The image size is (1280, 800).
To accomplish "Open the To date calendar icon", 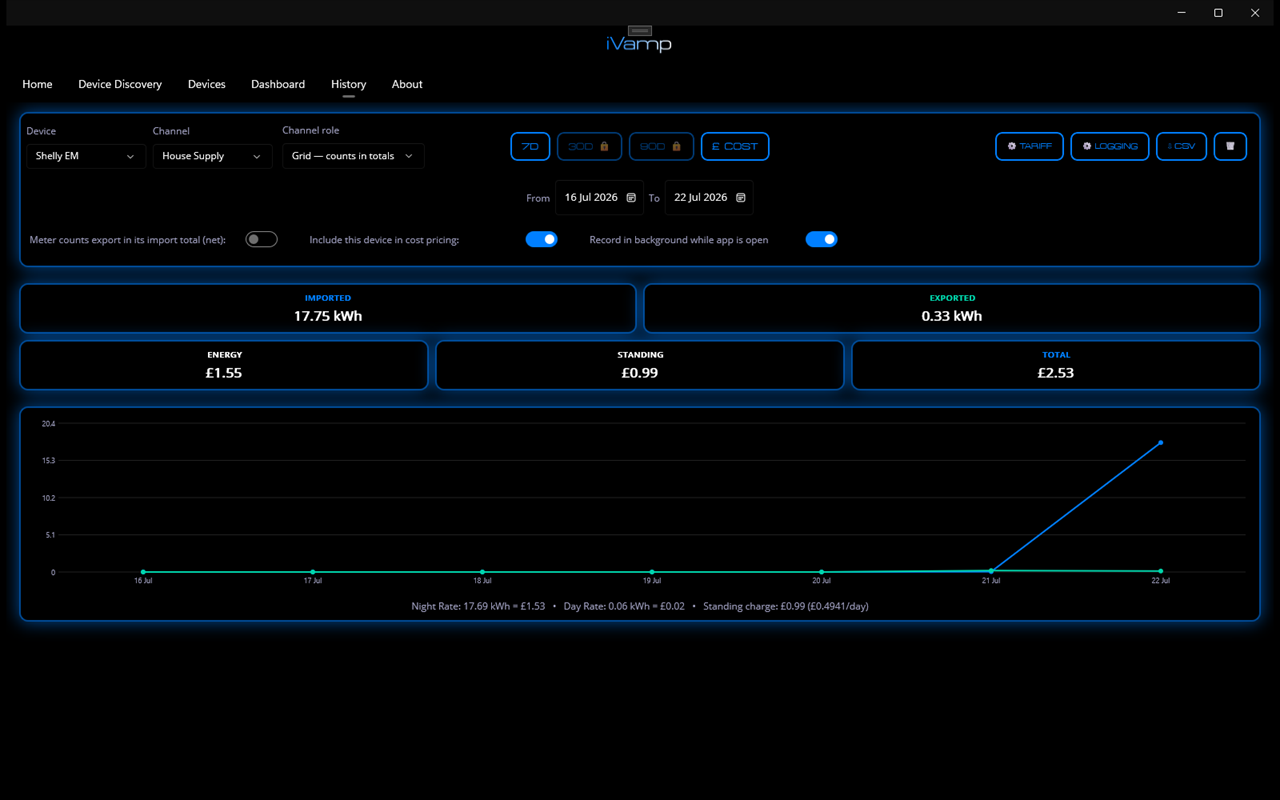I will (x=741, y=198).
